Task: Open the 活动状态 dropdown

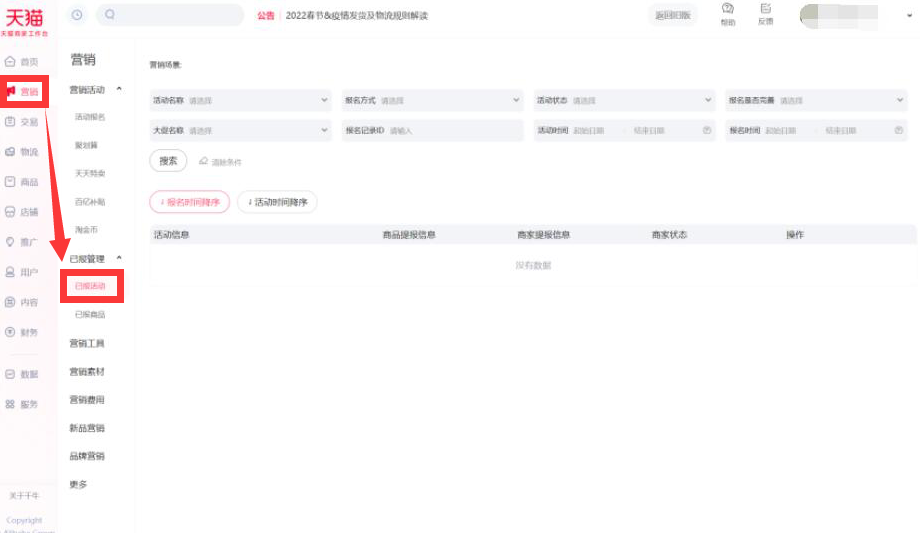Action: 625,101
